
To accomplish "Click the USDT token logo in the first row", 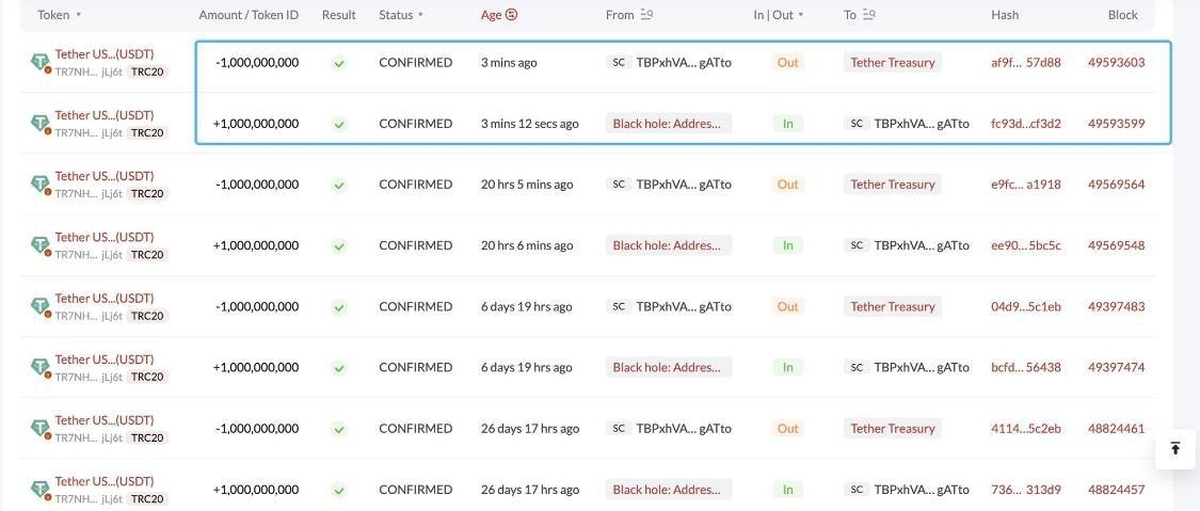I will tap(40, 62).
